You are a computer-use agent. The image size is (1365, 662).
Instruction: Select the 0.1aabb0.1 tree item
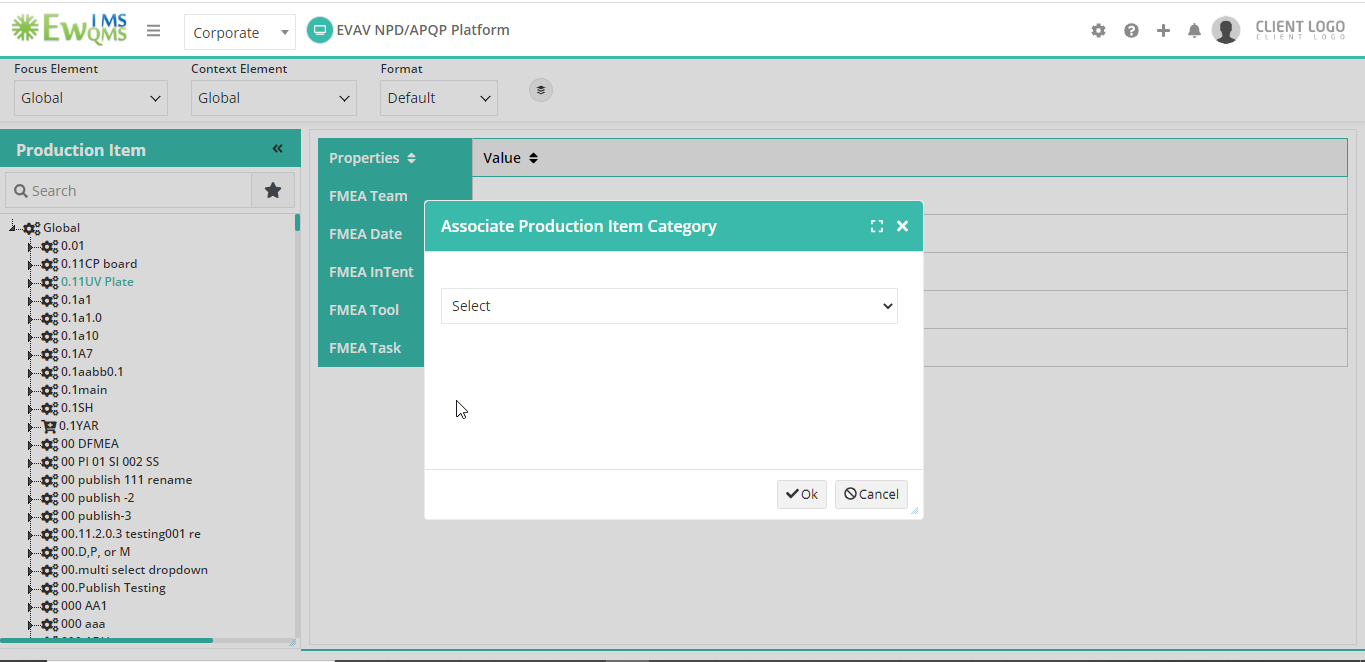coord(92,372)
